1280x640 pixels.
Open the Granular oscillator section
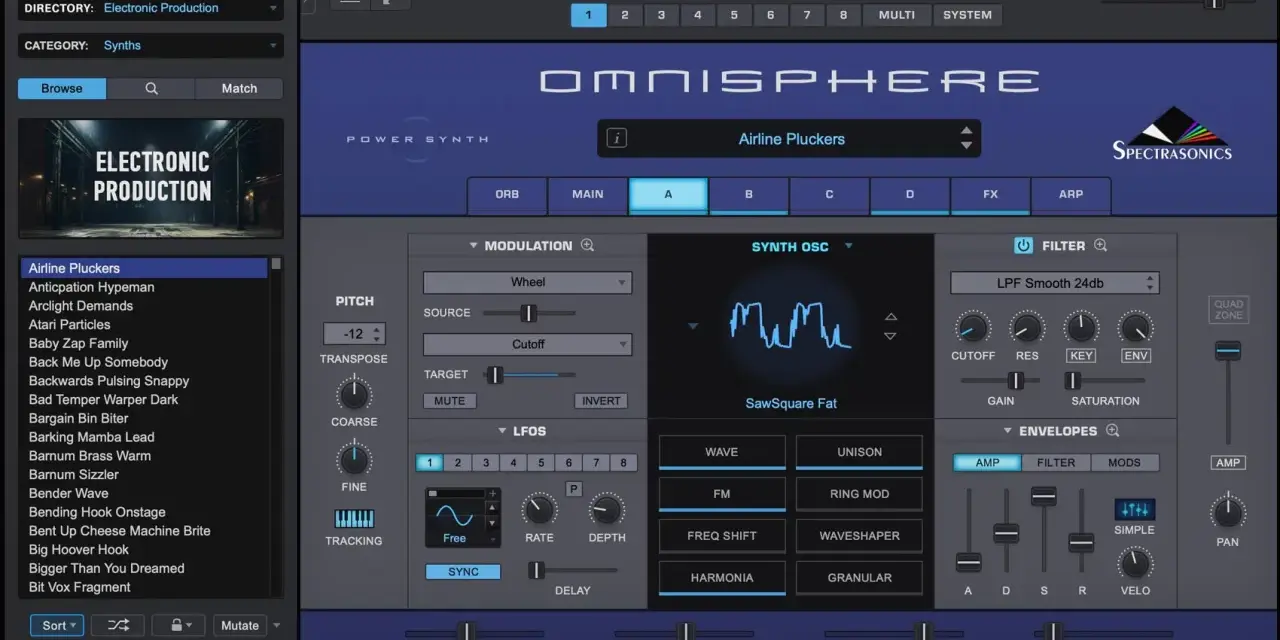point(859,578)
